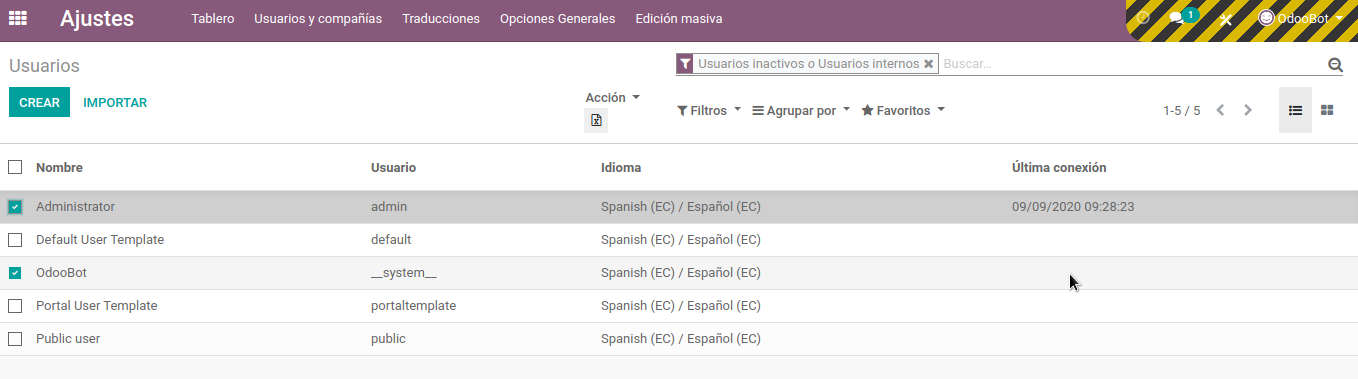Screen dimensions: 1358x379
Task: Toggle the select-all header checkbox
Action: tap(15, 167)
